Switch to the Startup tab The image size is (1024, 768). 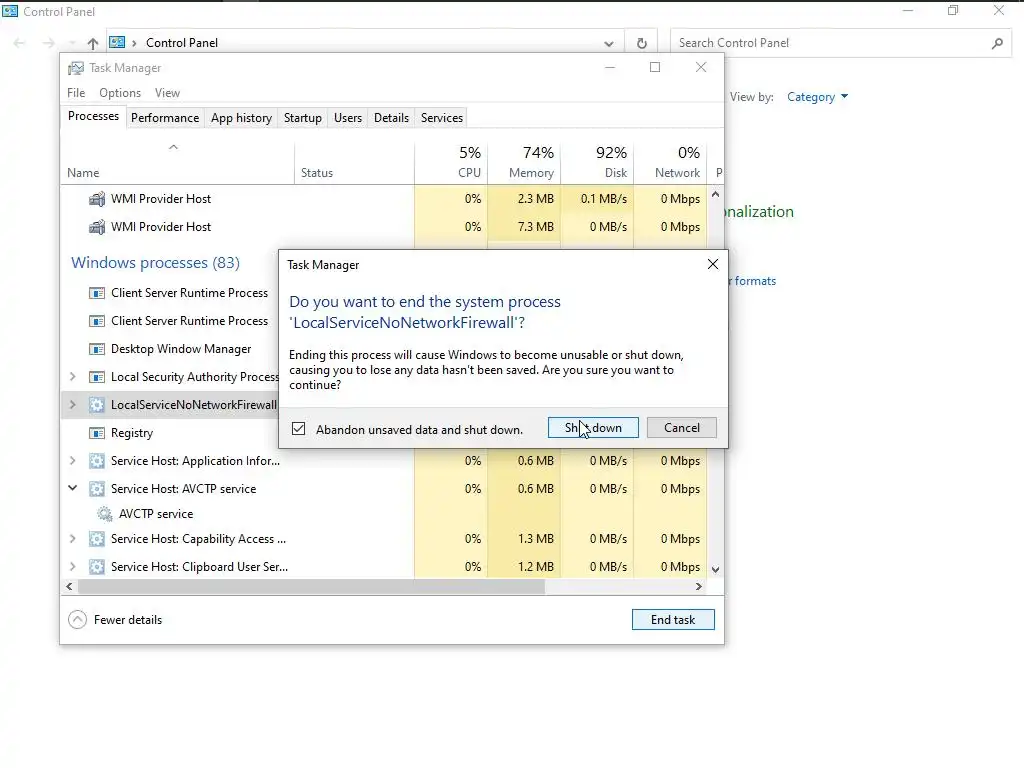302,118
